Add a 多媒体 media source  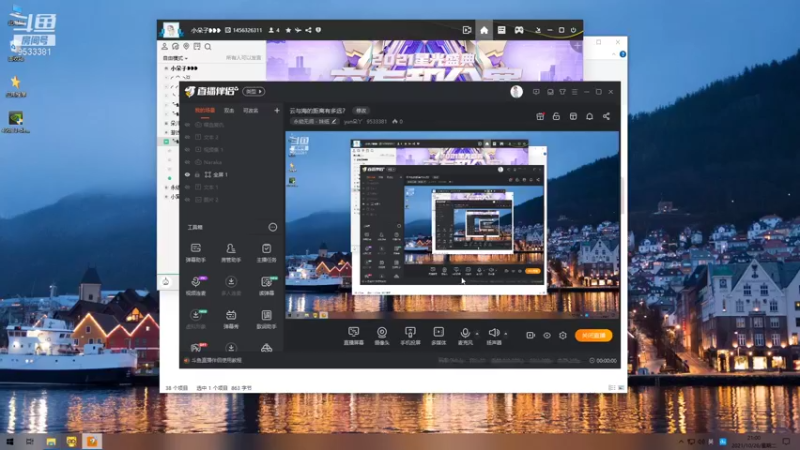click(x=438, y=336)
